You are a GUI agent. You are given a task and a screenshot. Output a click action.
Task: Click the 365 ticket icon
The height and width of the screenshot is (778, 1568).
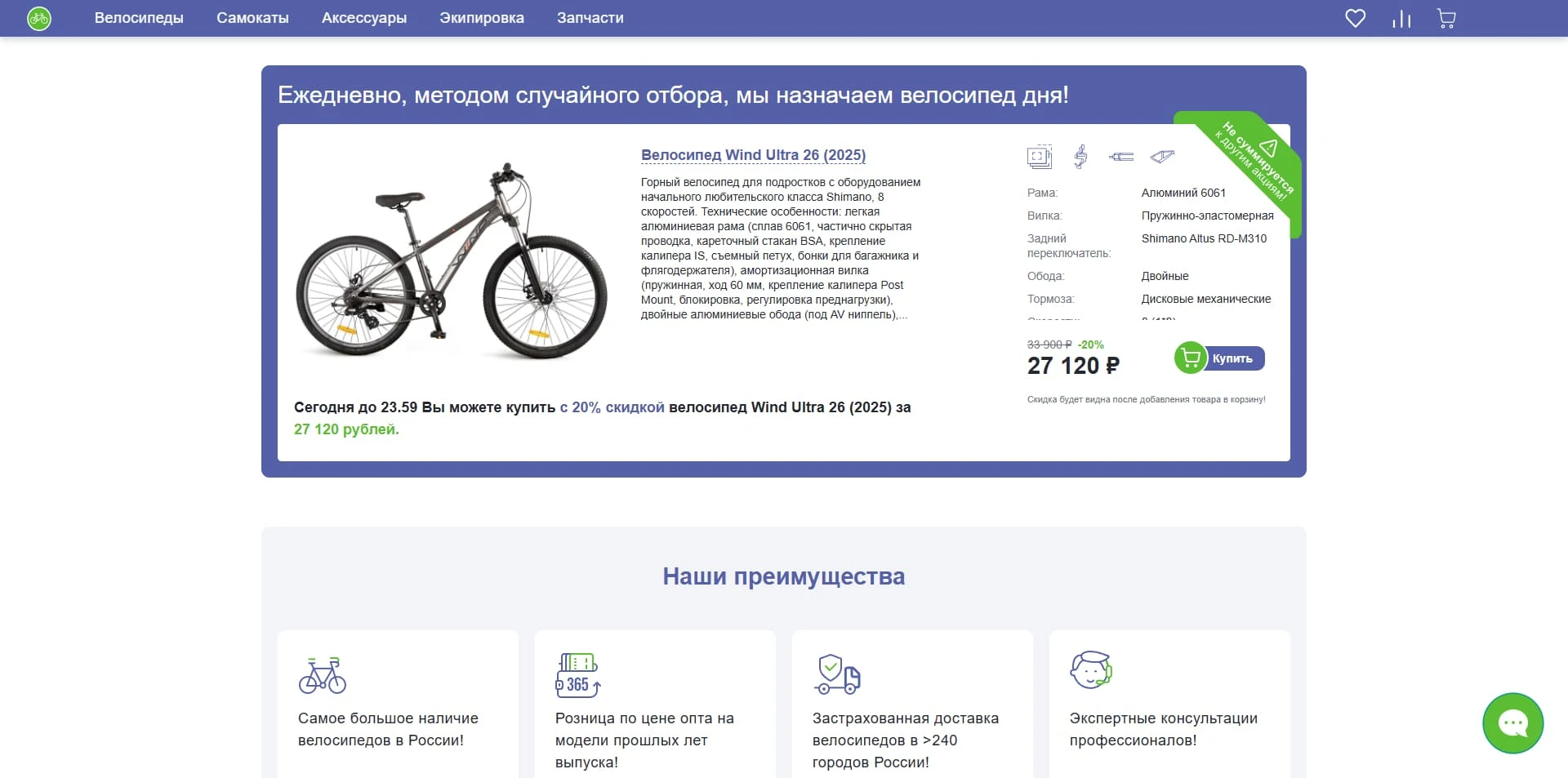tap(578, 675)
